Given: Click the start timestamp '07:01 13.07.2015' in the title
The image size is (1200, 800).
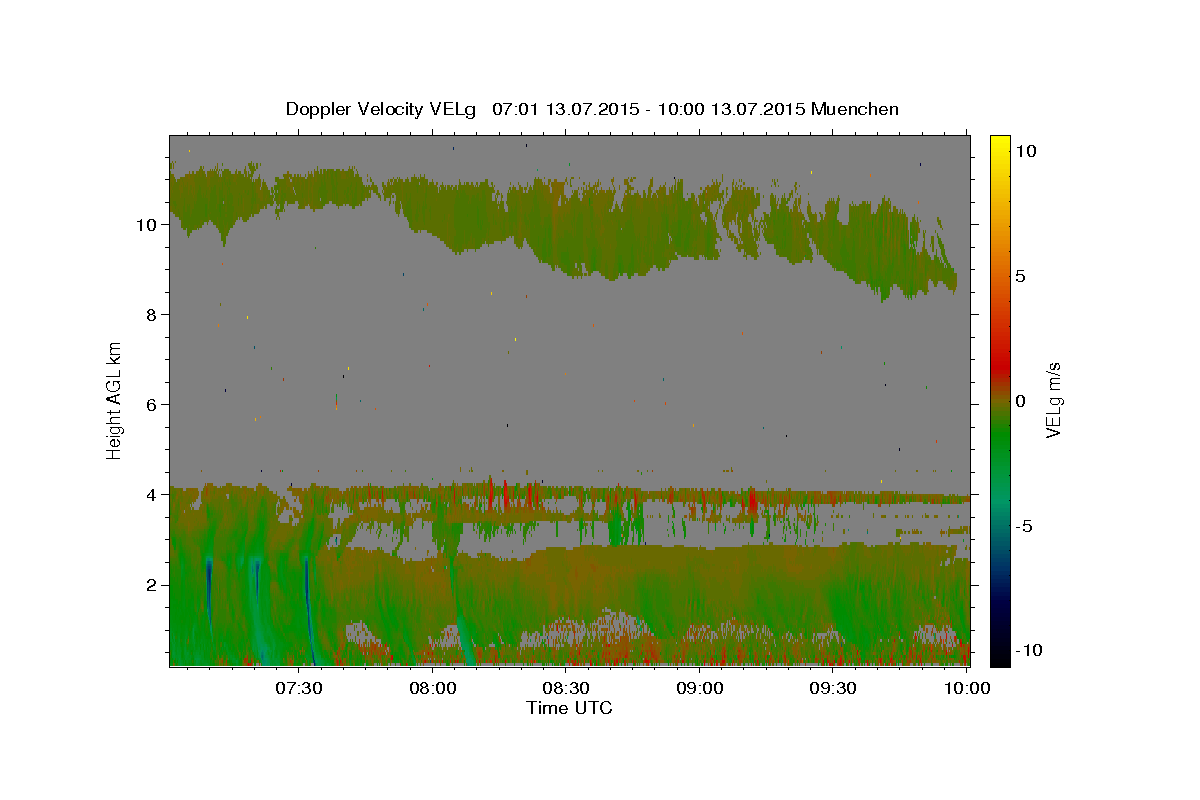Looking at the screenshot, I should point(563,109).
